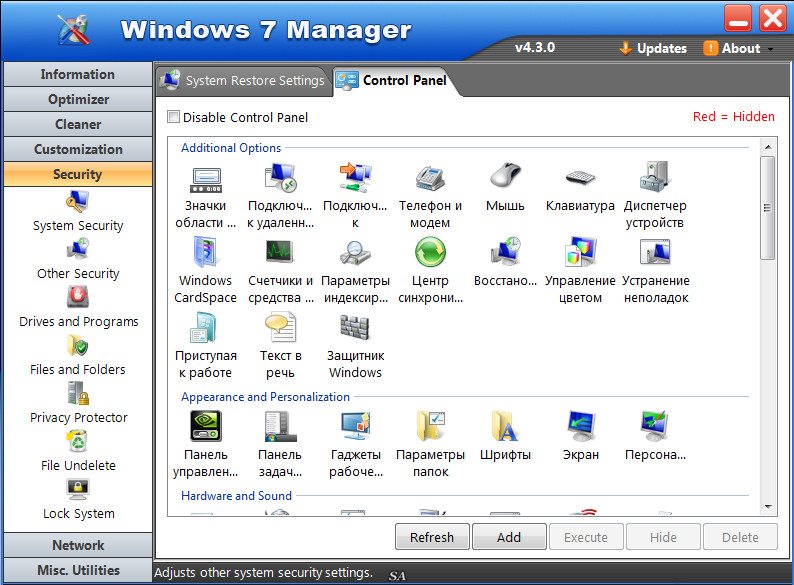The width and height of the screenshot is (794, 585).
Task: Click scrollbar up arrow
Action: pos(768,147)
